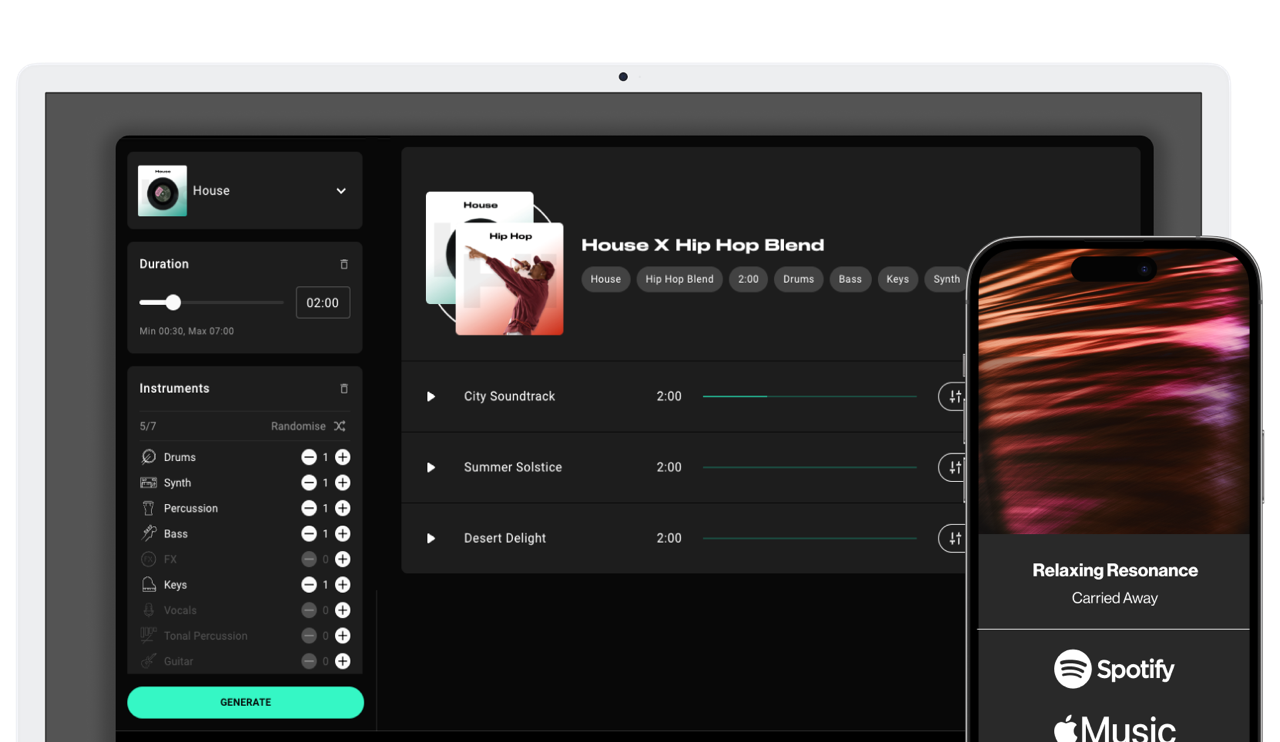The image size is (1280, 742).
Task: Add Tonal Percussion using its plus control
Action: pyautogui.click(x=342, y=635)
